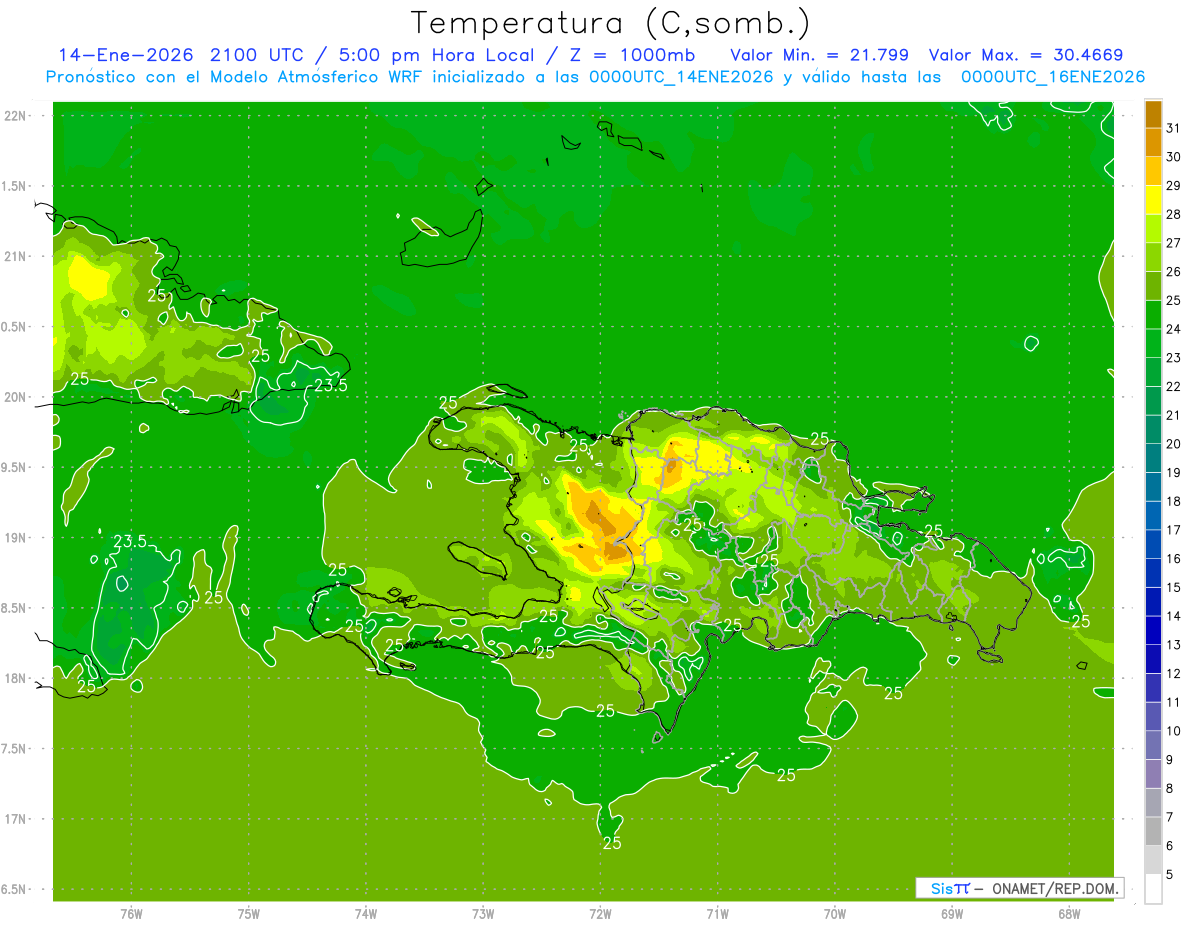Click the longitude label "68W"
Viewport: 1200px width, 927px height.
point(1069,914)
